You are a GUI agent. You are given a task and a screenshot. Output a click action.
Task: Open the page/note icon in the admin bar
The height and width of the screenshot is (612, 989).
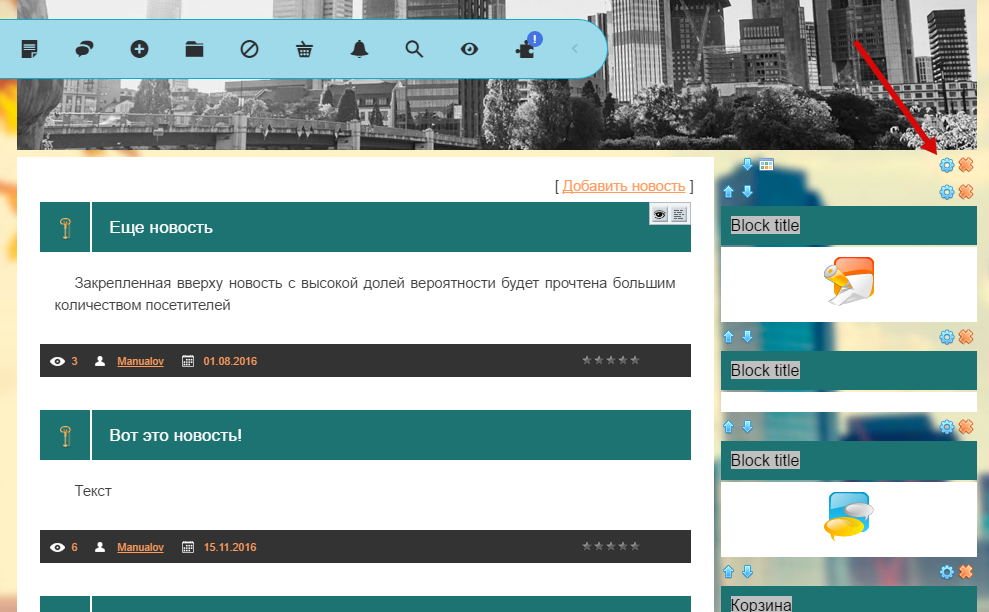(x=30, y=49)
